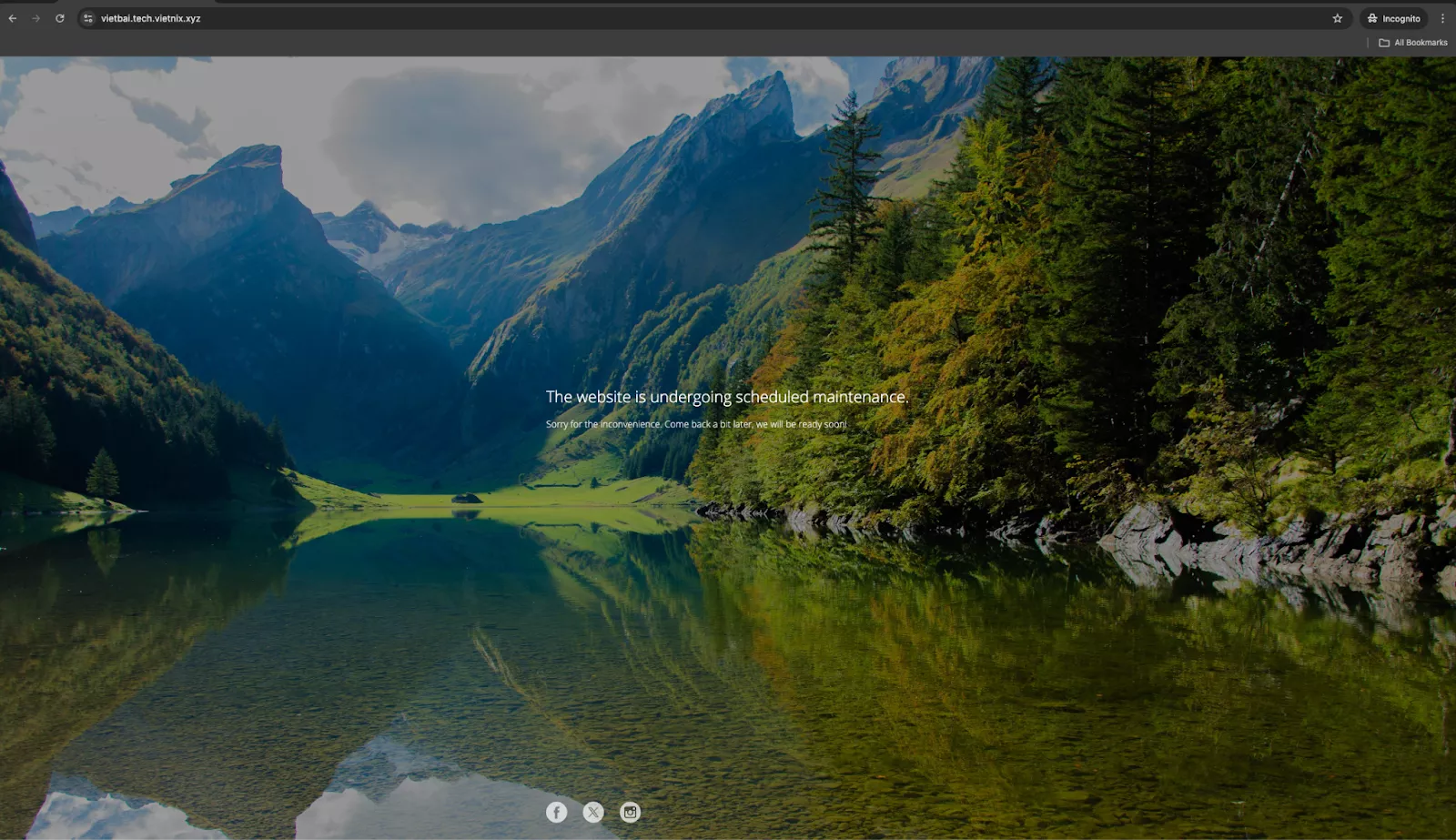The image size is (1456, 840).
Task: Bookmark this tab with the star icon
Action: [1337, 18]
